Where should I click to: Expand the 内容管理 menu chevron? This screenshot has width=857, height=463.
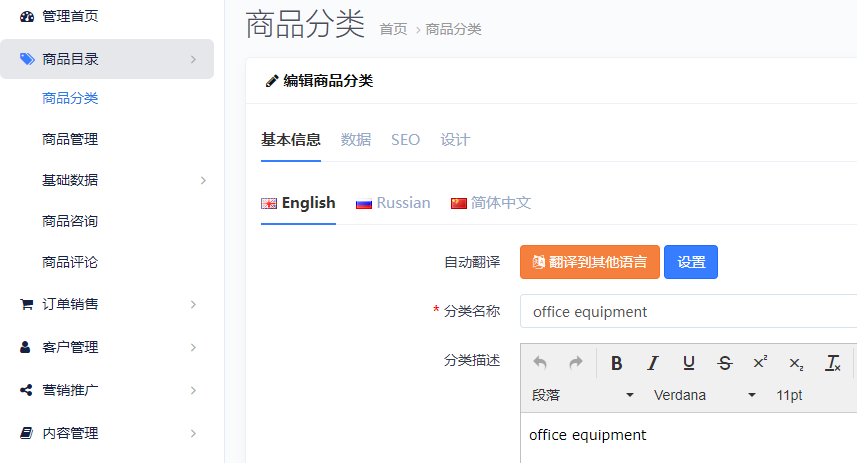[193, 433]
